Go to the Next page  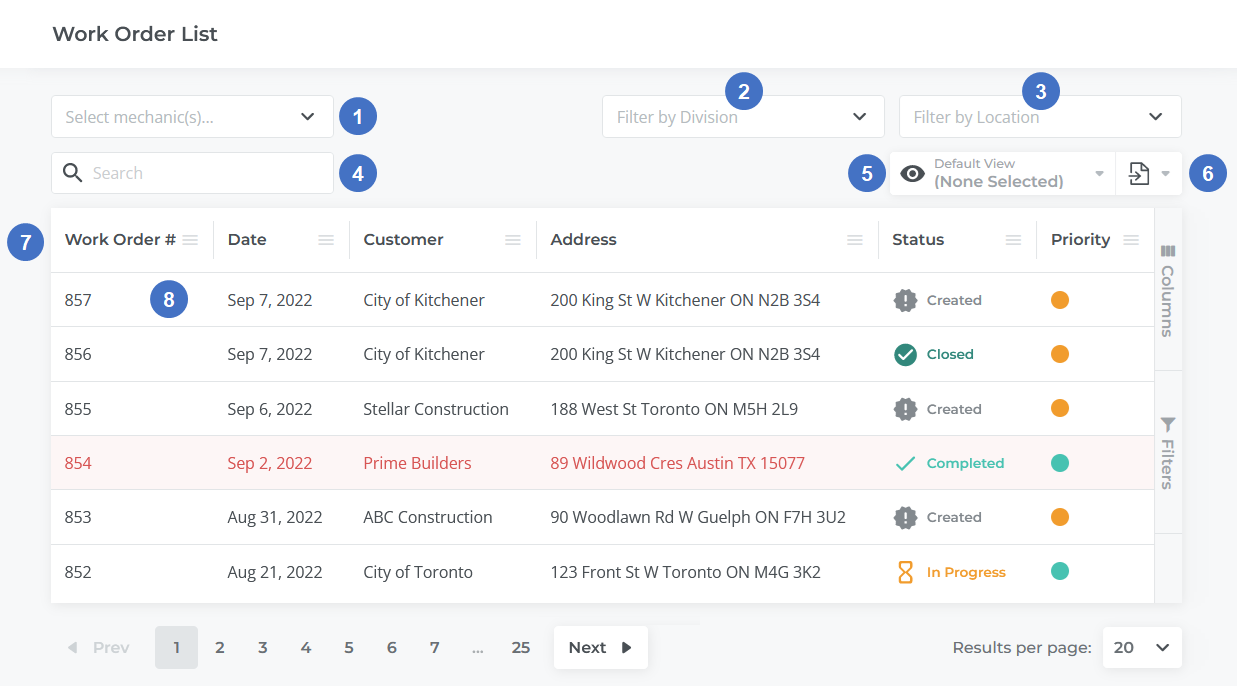[x=600, y=647]
